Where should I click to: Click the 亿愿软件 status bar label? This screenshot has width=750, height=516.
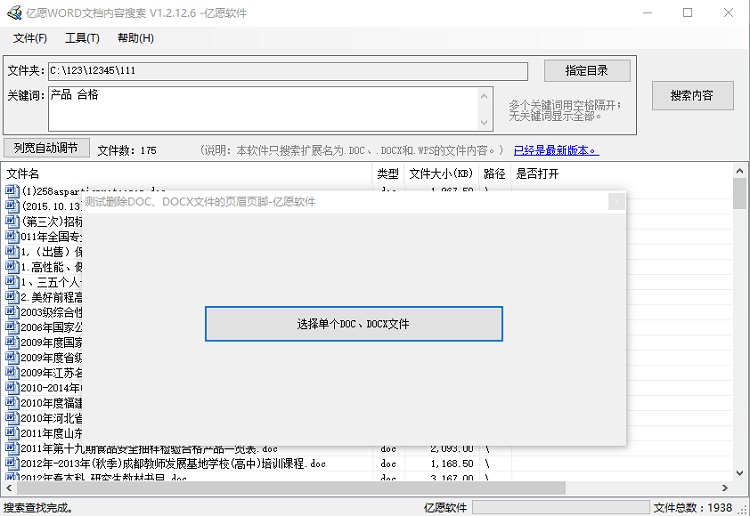[445, 507]
